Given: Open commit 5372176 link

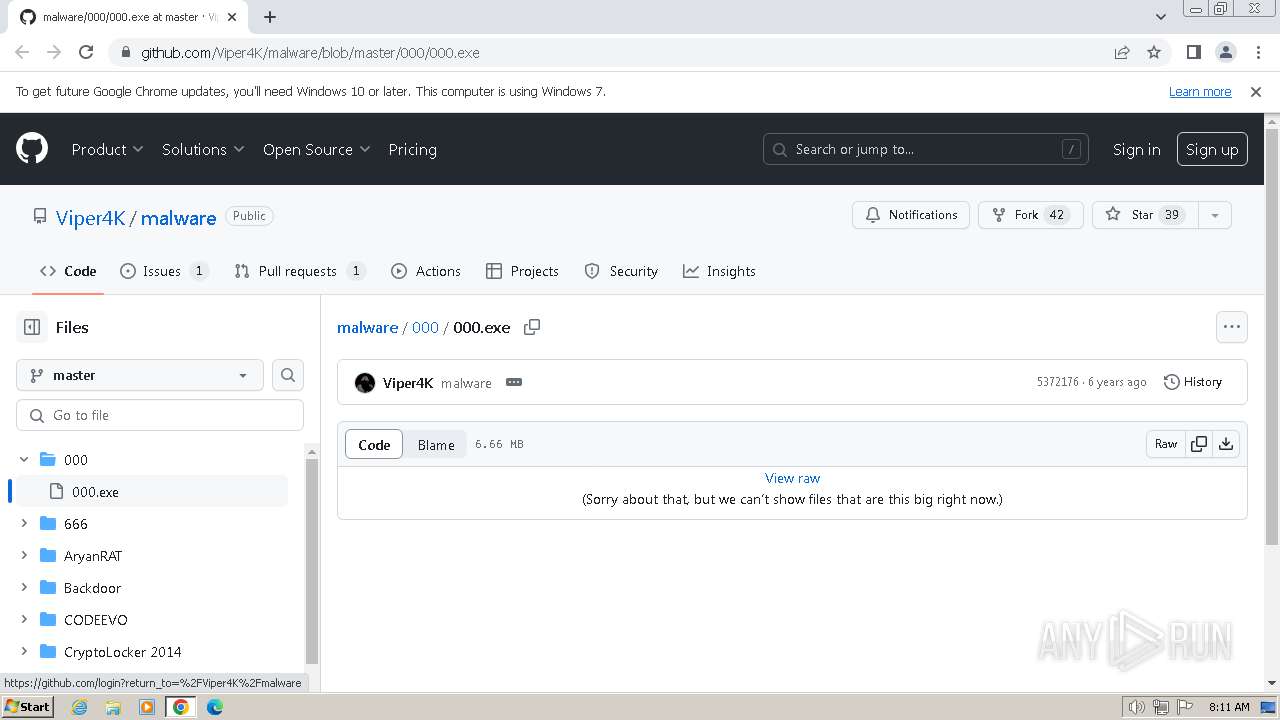Looking at the screenshot, I should tap(1058, 382).
